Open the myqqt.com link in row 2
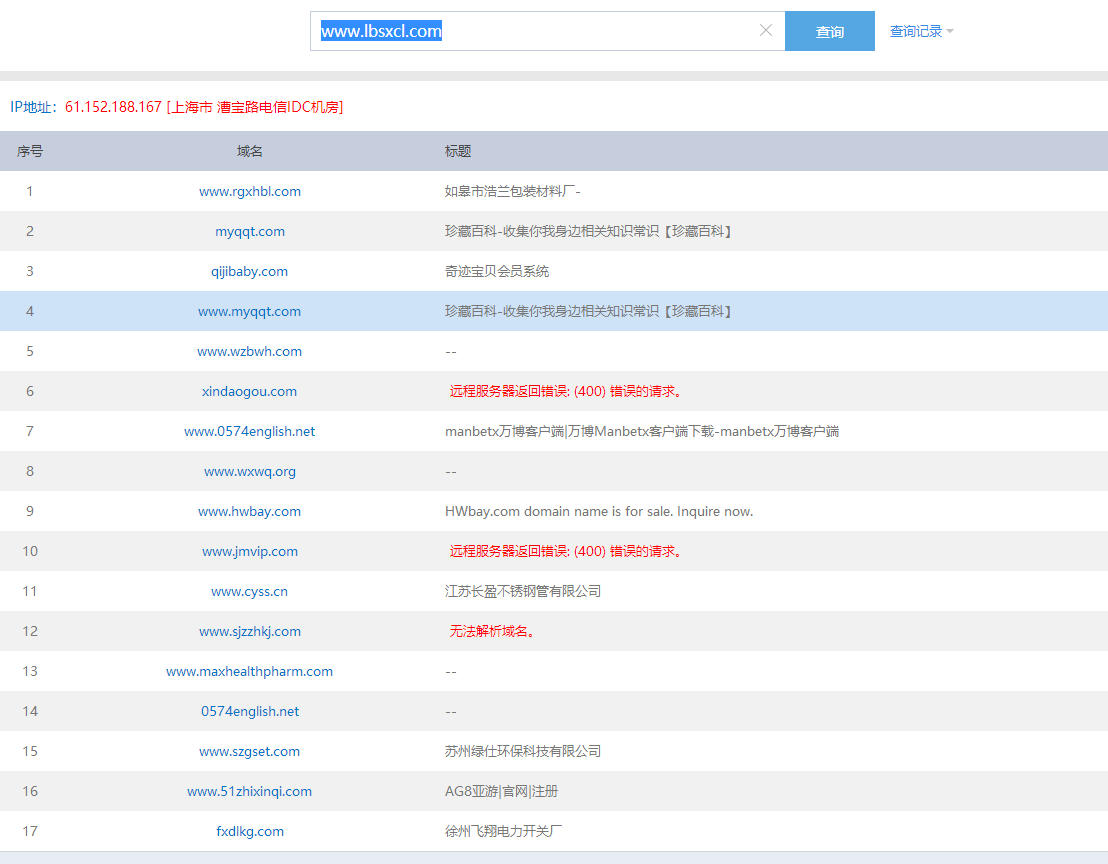 pos(250,231)
